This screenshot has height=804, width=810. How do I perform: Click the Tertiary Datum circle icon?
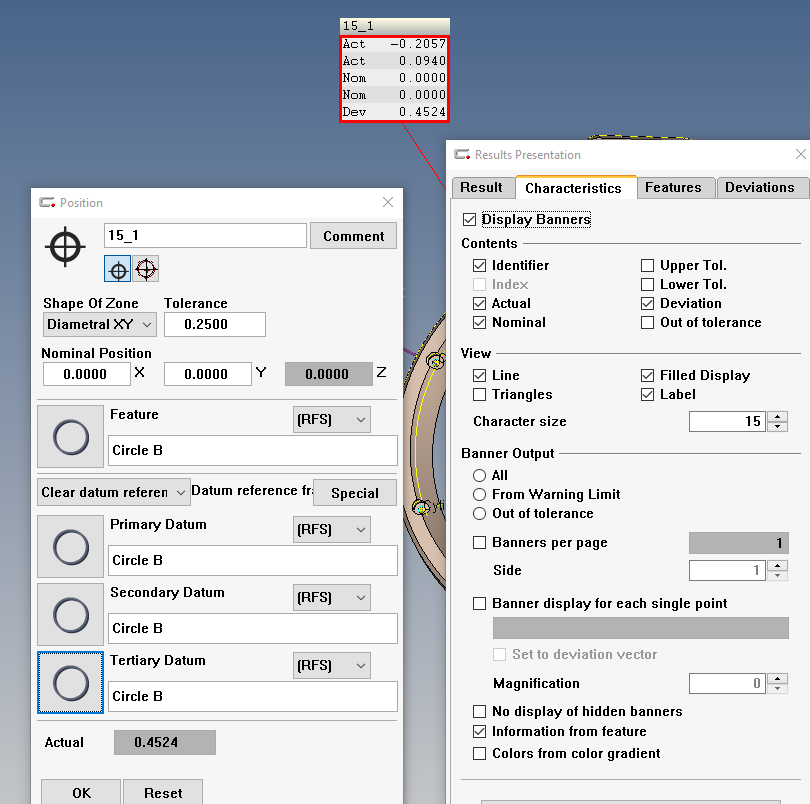click(70, 683)
